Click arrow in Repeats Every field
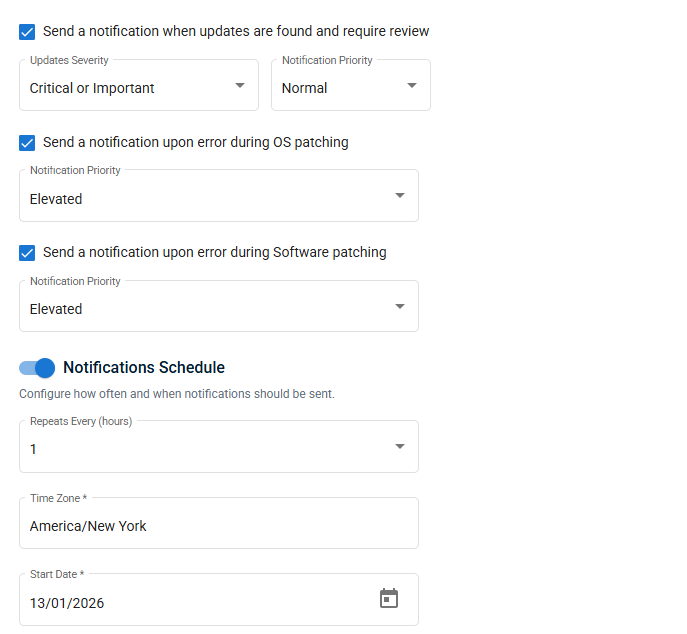 click(400, 447)
